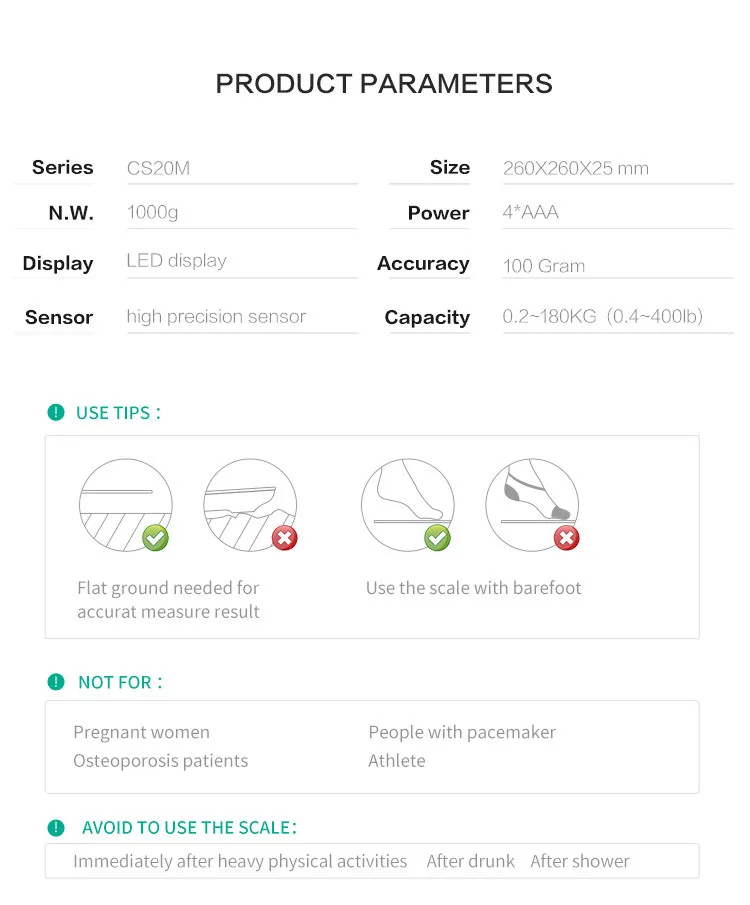Click the 0.2~180KG capacity value
The height and width of the screenshot is (905, 750).
pyautogui.click(x=602, y=317)
